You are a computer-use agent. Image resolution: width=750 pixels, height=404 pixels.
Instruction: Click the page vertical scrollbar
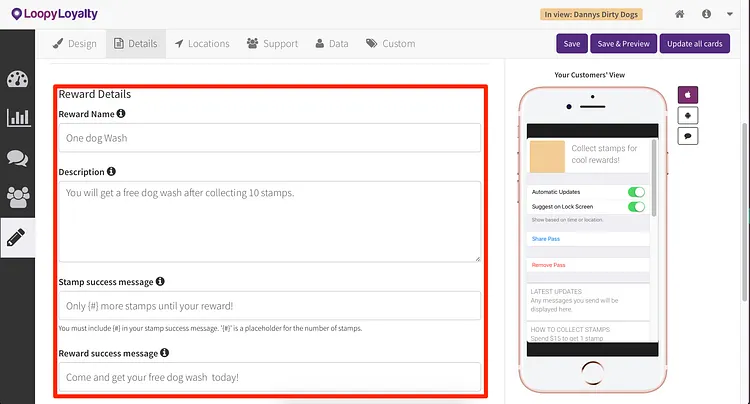coord(744,212)
